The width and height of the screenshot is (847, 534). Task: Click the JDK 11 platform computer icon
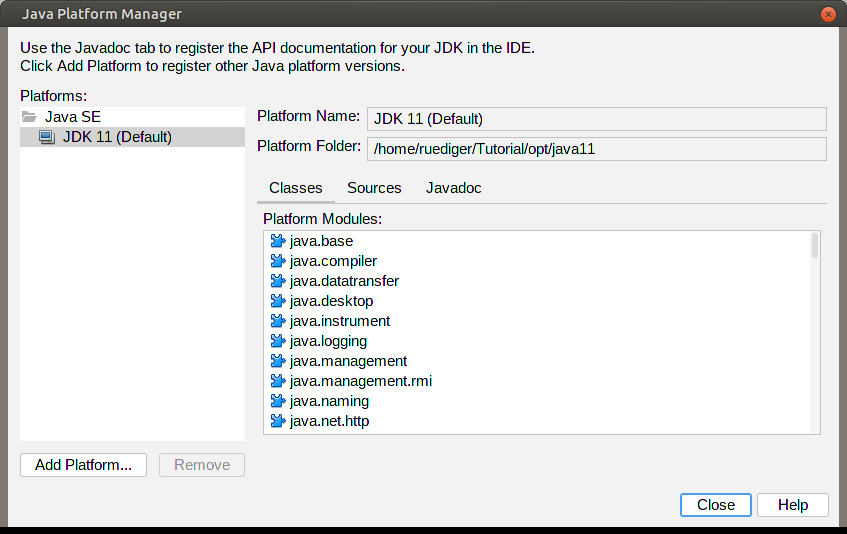(x=47, y=137)
